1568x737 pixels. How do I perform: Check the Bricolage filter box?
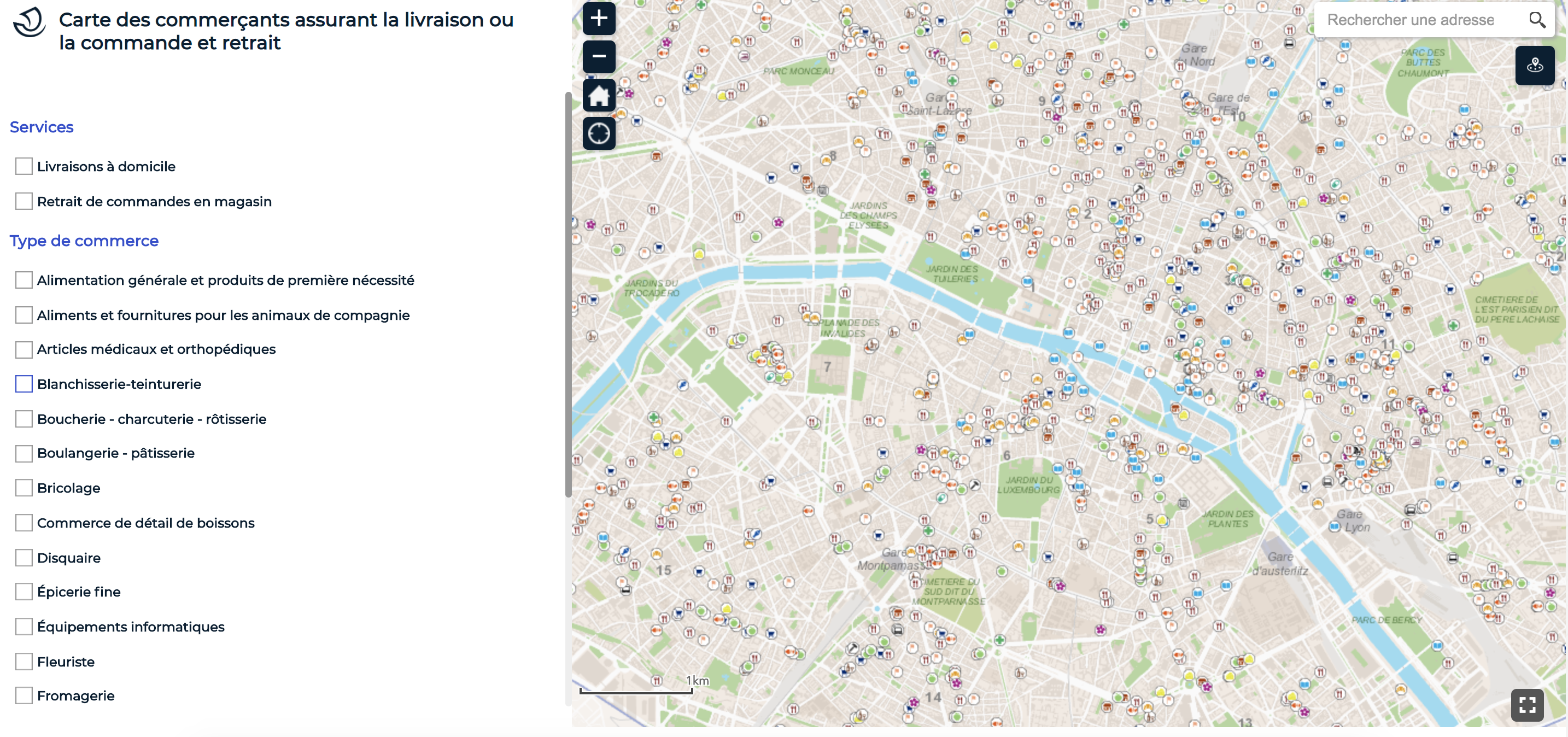coord(24,488)
